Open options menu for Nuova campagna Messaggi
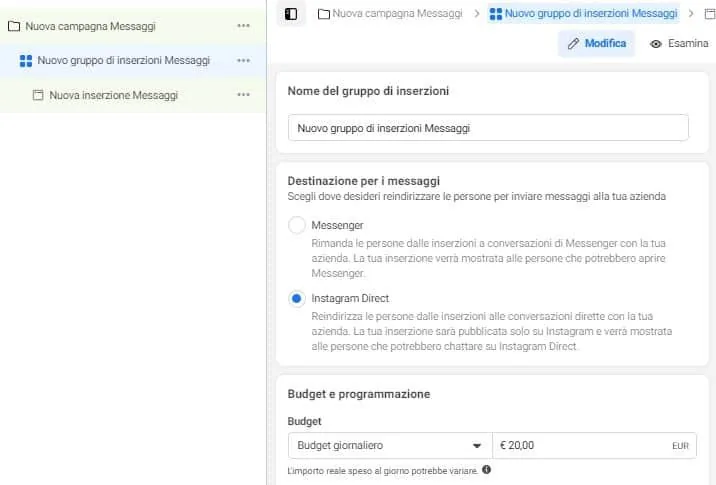716x485 pixels. coord(243,26)
